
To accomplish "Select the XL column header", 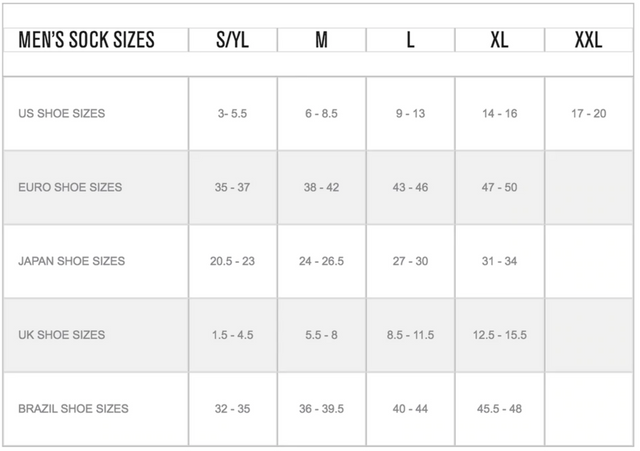I will (x=499, y=40).
